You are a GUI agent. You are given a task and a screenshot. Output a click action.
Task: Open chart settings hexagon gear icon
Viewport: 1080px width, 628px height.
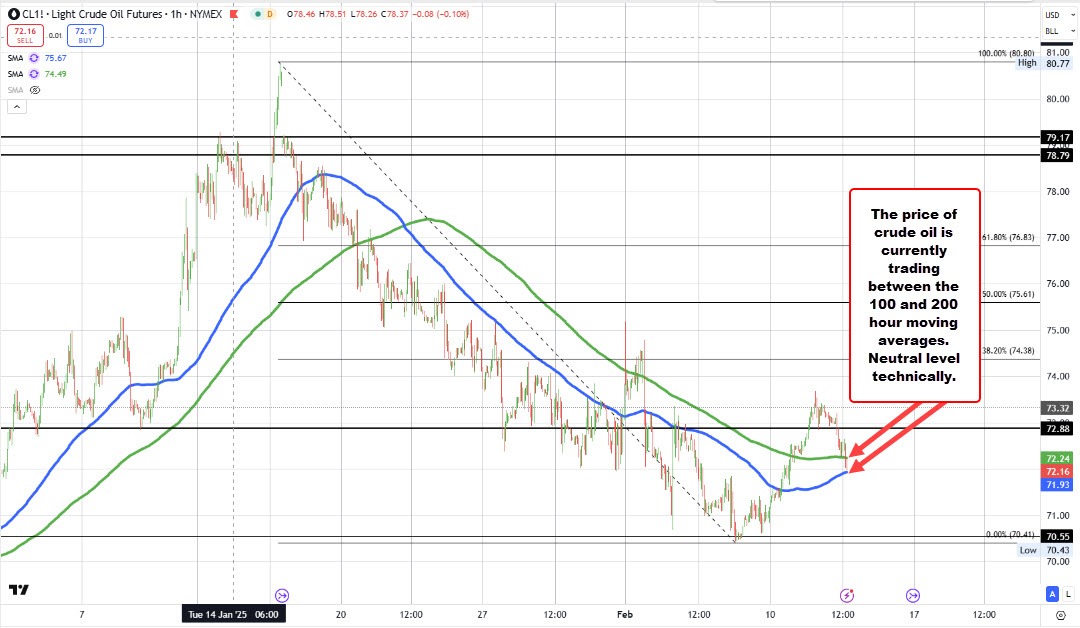(1061, 614)
